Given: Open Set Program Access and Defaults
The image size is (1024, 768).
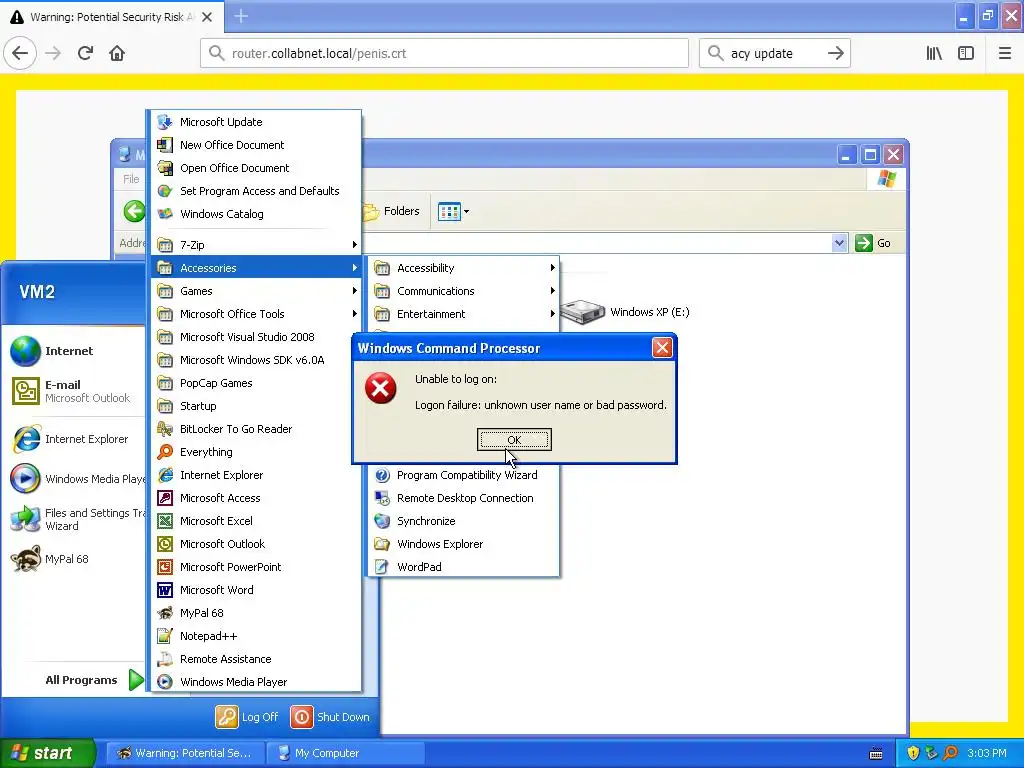Looking at the screenshot, I should click(256, 191).
